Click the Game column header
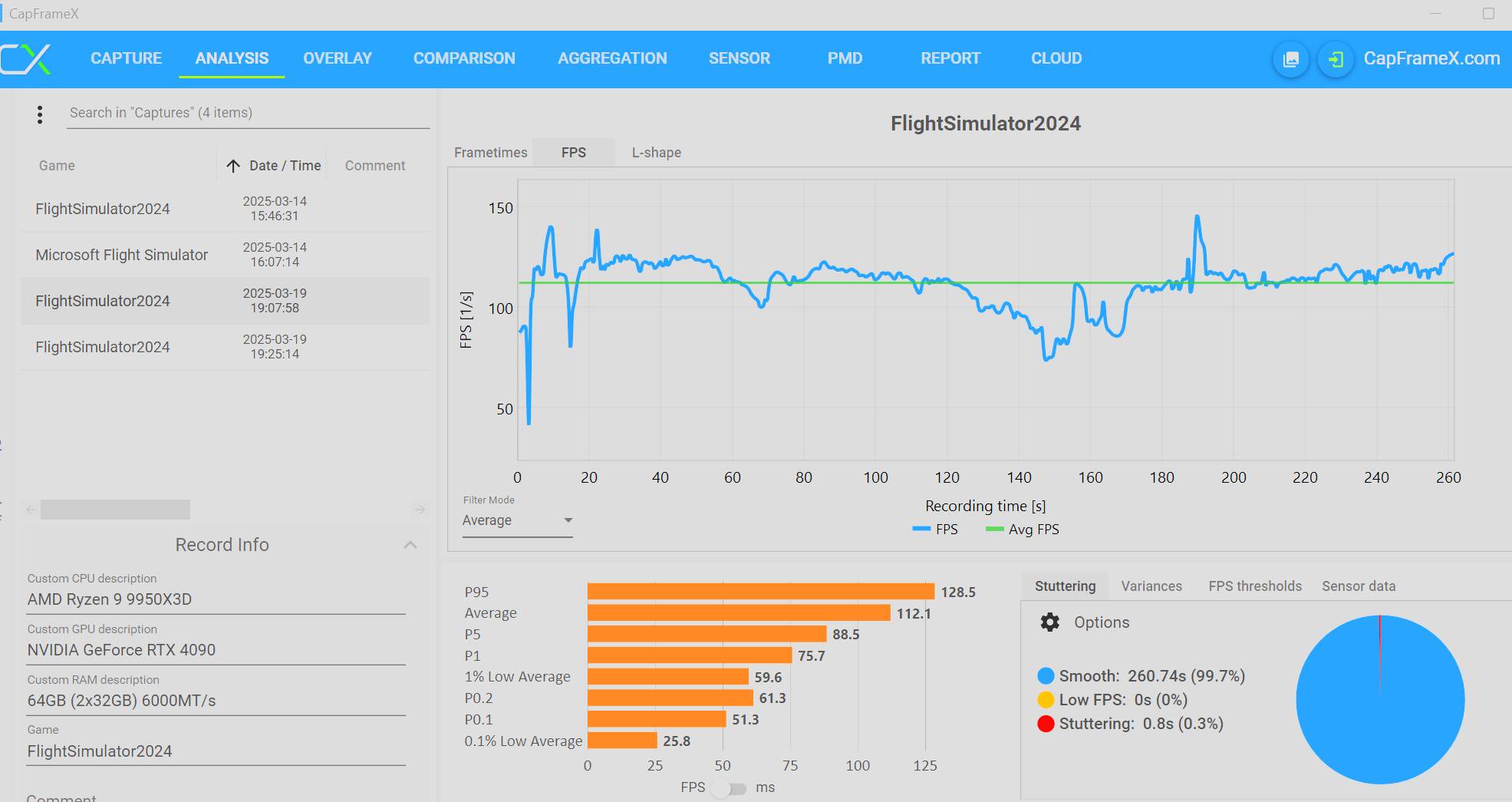The image size is (1512, 802). pos(57,166)
